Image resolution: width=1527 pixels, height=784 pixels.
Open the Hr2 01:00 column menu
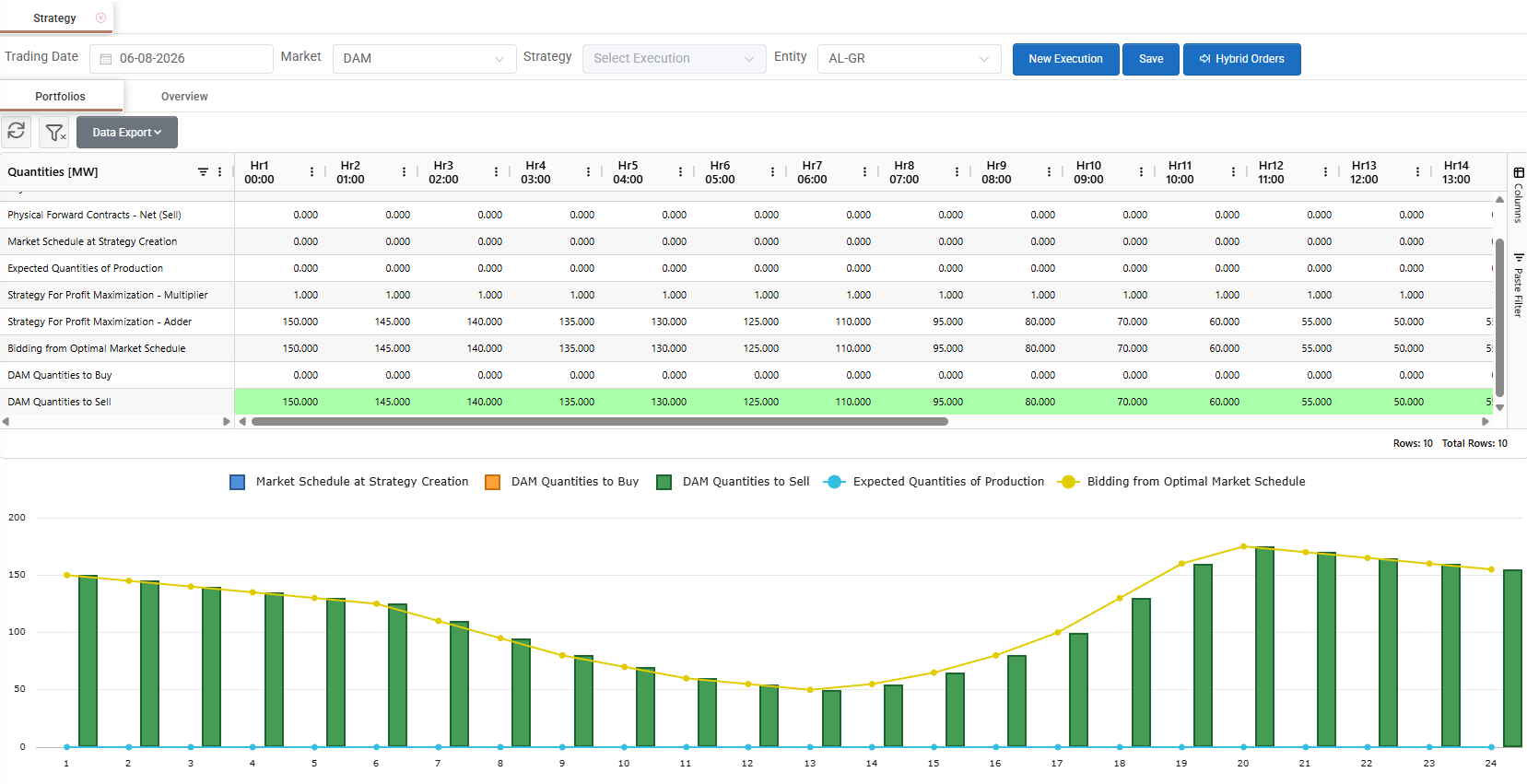404,172
